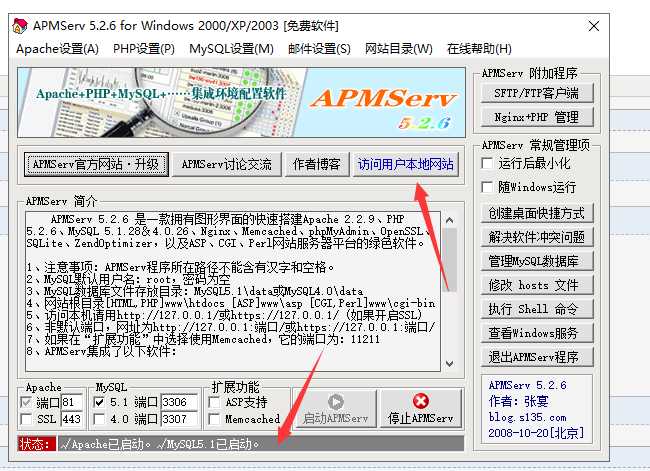Click the intro text scrollbar up arrow
Image resolution: width=650 pixels, height=471 pixels.
(450, 220)
